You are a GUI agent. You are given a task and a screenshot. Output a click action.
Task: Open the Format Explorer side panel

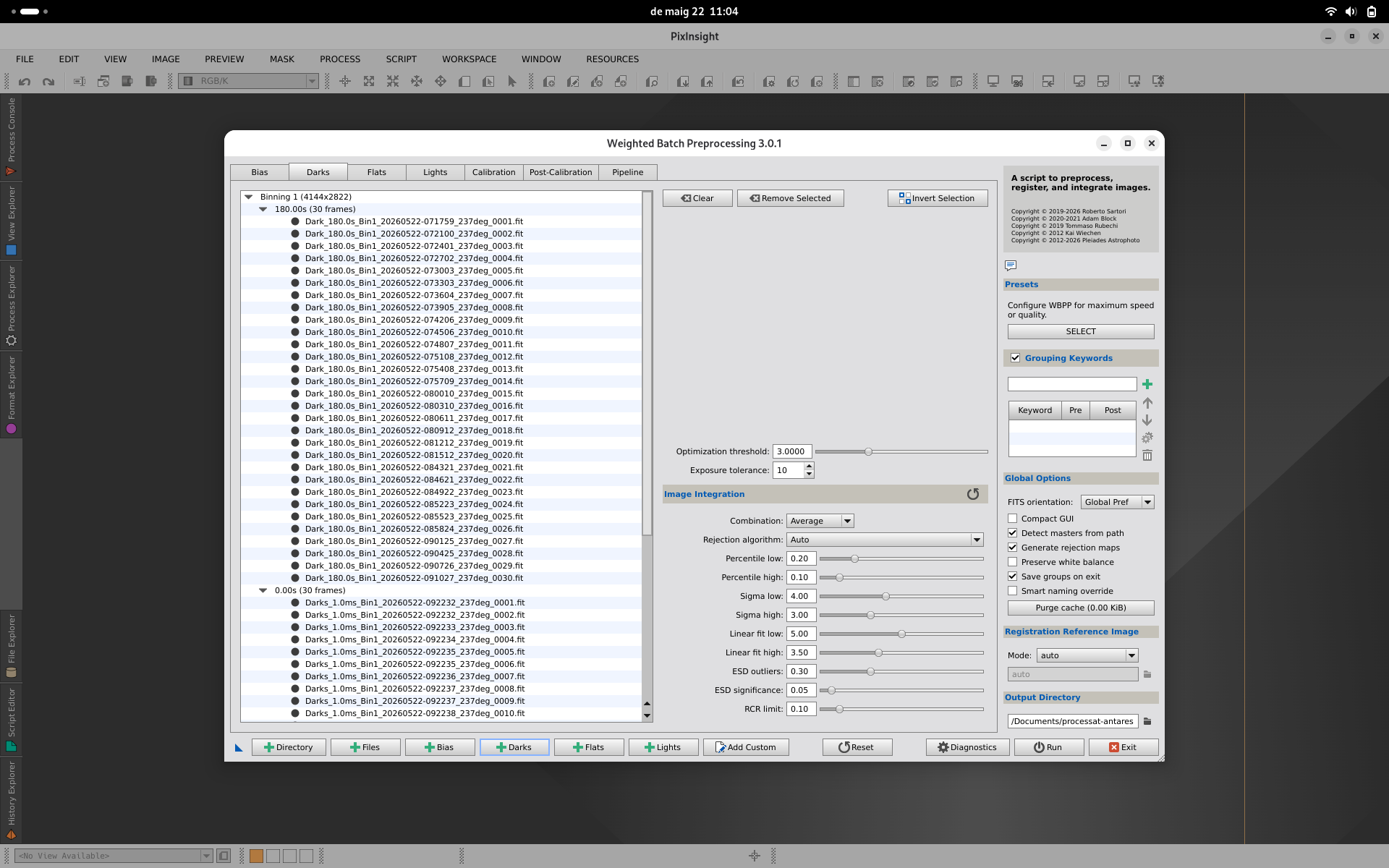pos(11,395)
